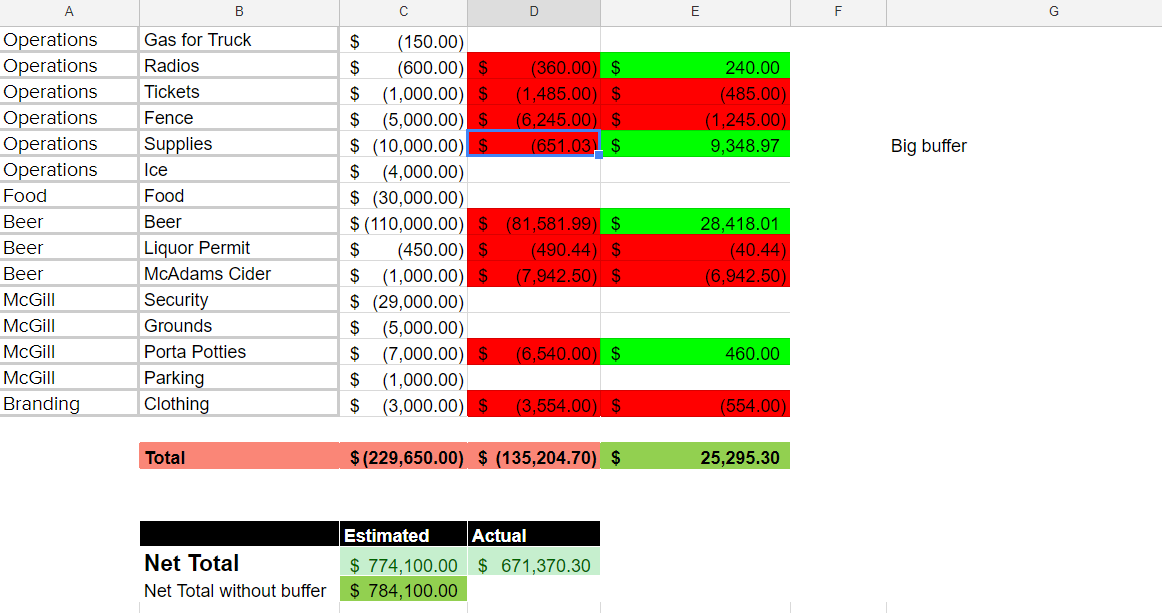Viewport: 1162px width, 613px height.
Task: Click the 'Ice' item cell
Action: [x=239, y=170]
